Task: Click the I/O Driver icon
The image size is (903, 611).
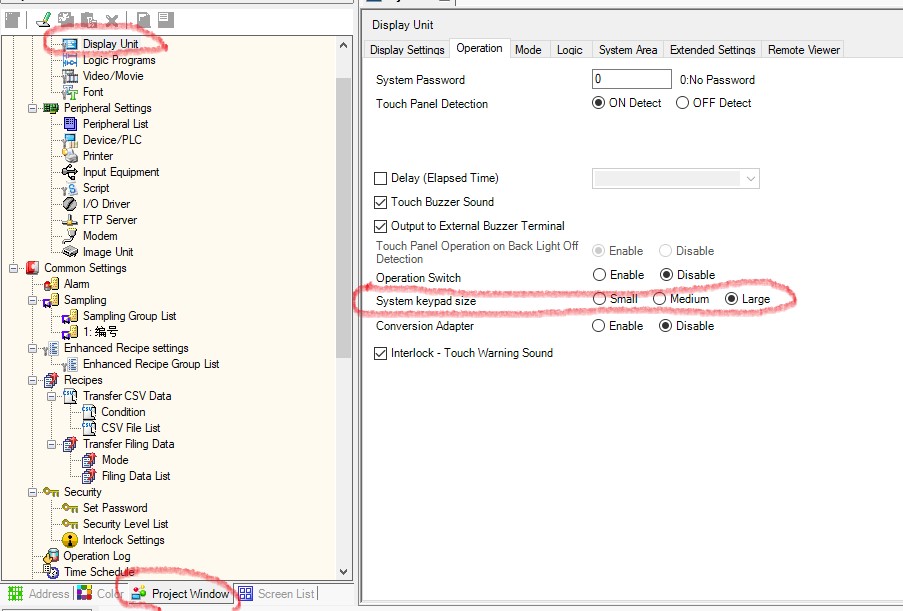Action: pyautogui.click(x=70, y=204)
